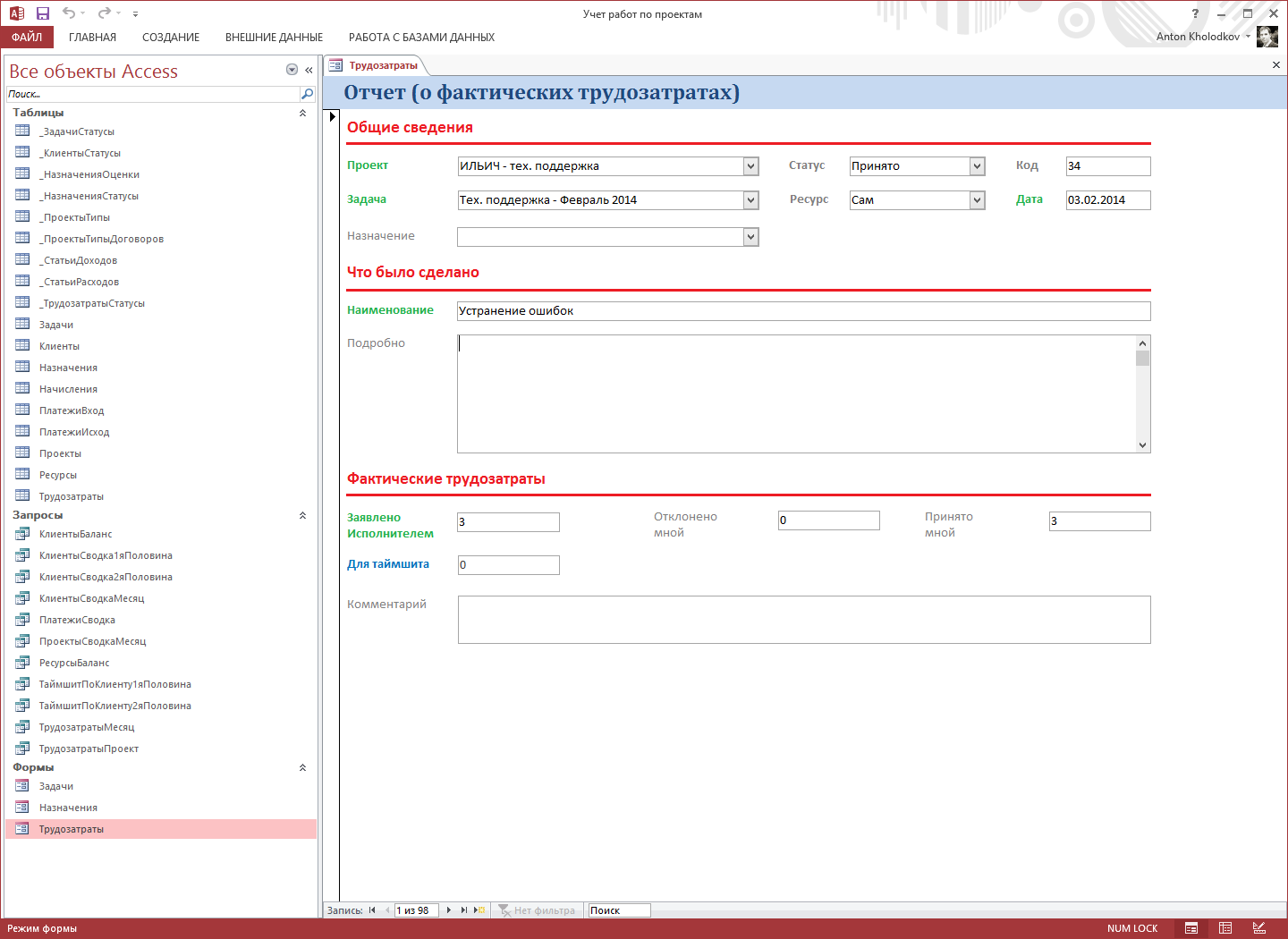Click the Отклонено мной value field
The height and width of the screenshot is (939, 1288).
tap(829, 520)
